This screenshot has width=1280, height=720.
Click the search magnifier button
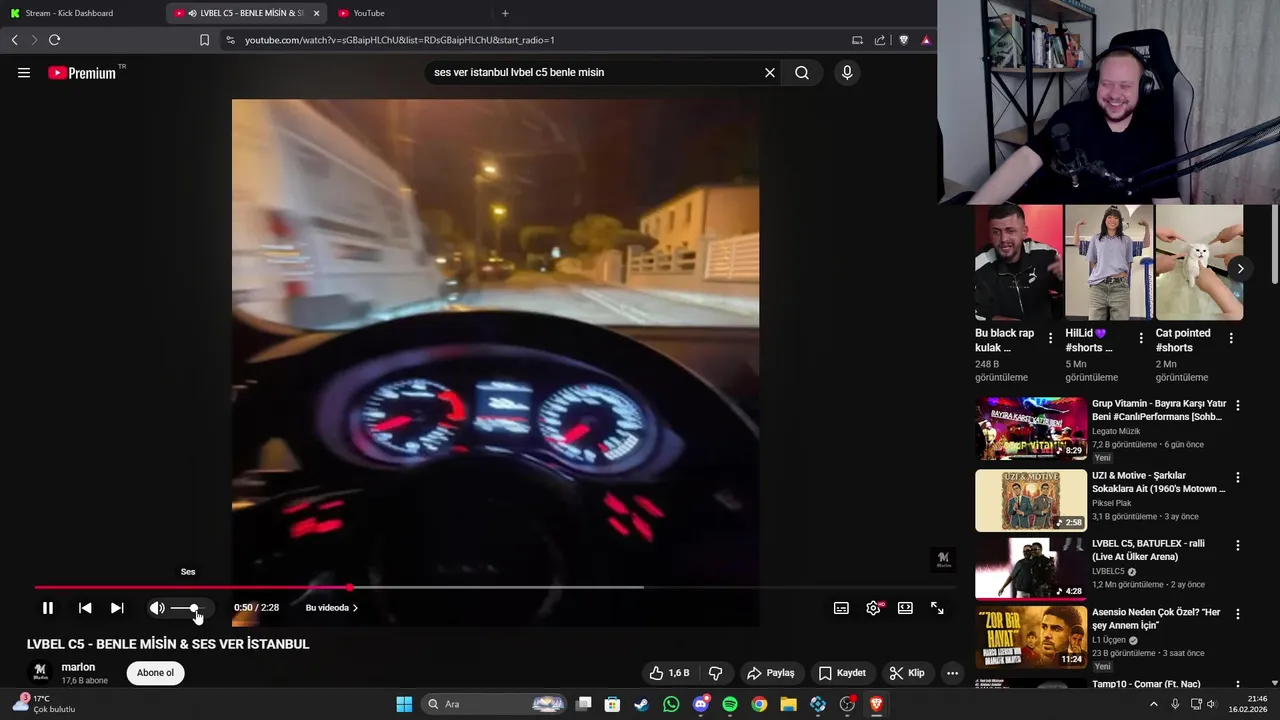point(802,72)
